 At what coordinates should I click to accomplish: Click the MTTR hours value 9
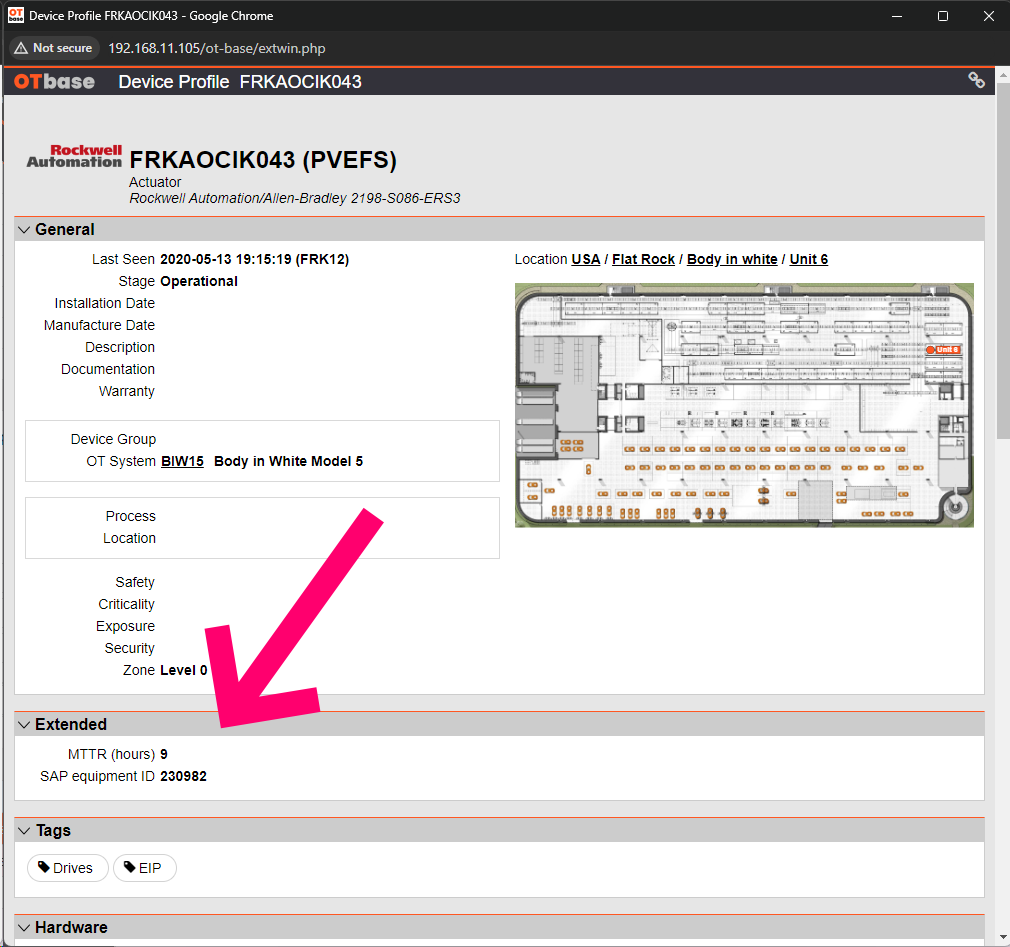(164, 754)
